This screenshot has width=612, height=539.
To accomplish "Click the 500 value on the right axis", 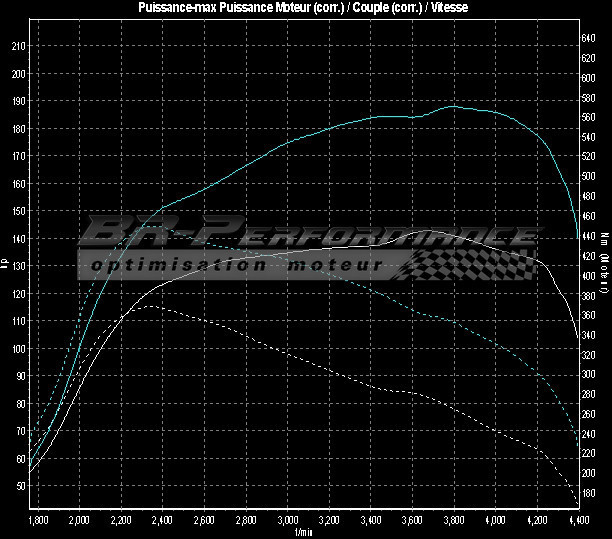I will click(x=589, y=176).
